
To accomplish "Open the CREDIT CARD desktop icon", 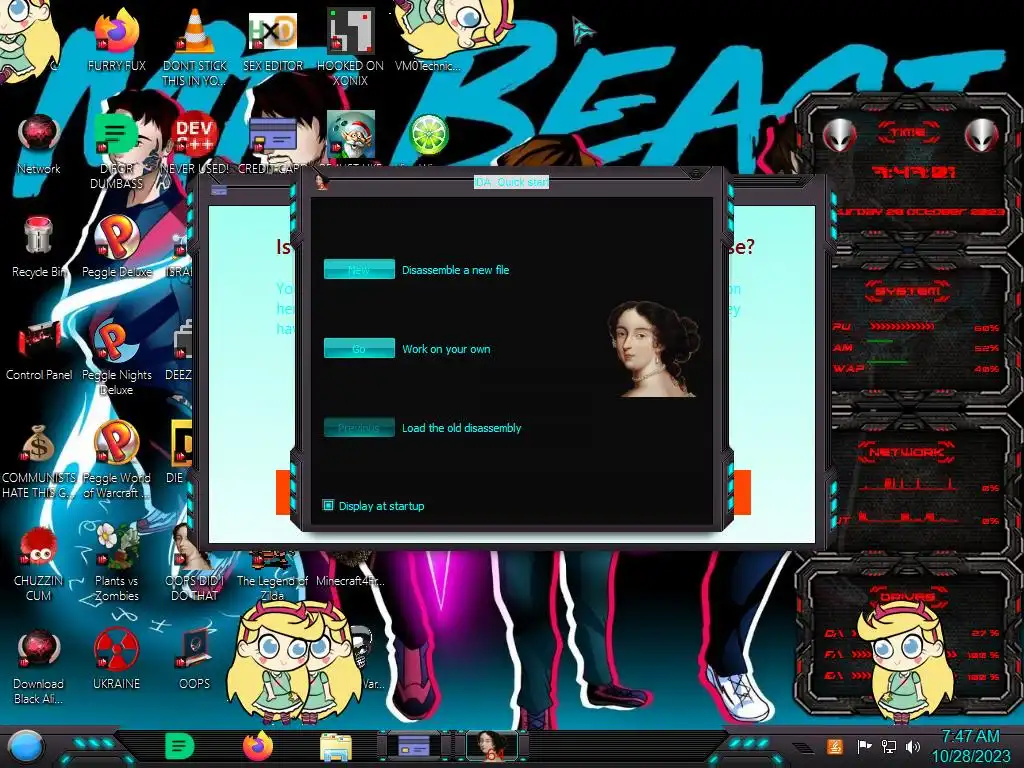I will [273, 137].
